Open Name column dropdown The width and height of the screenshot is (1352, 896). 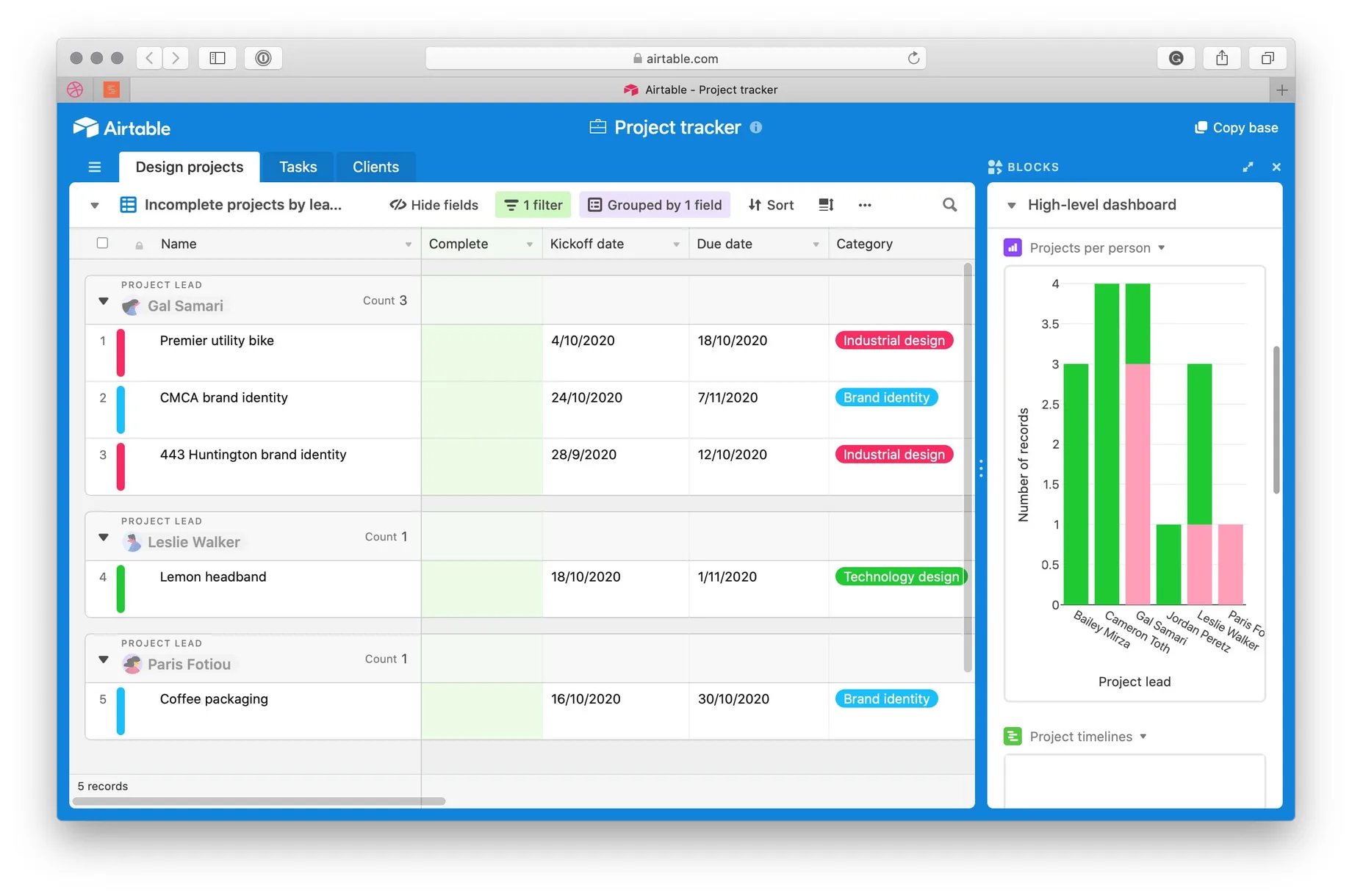(x=409, y=245)
